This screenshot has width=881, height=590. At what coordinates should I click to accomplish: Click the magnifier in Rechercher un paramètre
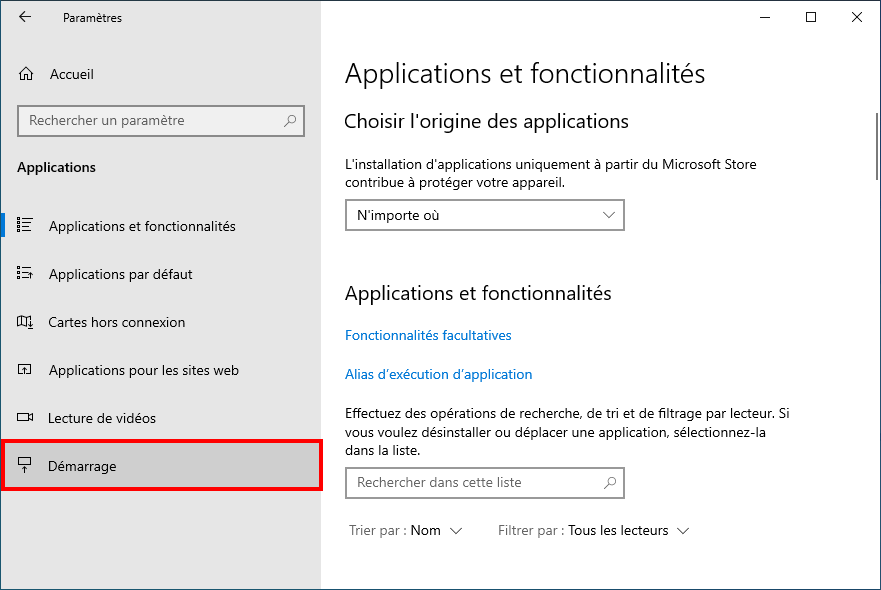point(290,121)
